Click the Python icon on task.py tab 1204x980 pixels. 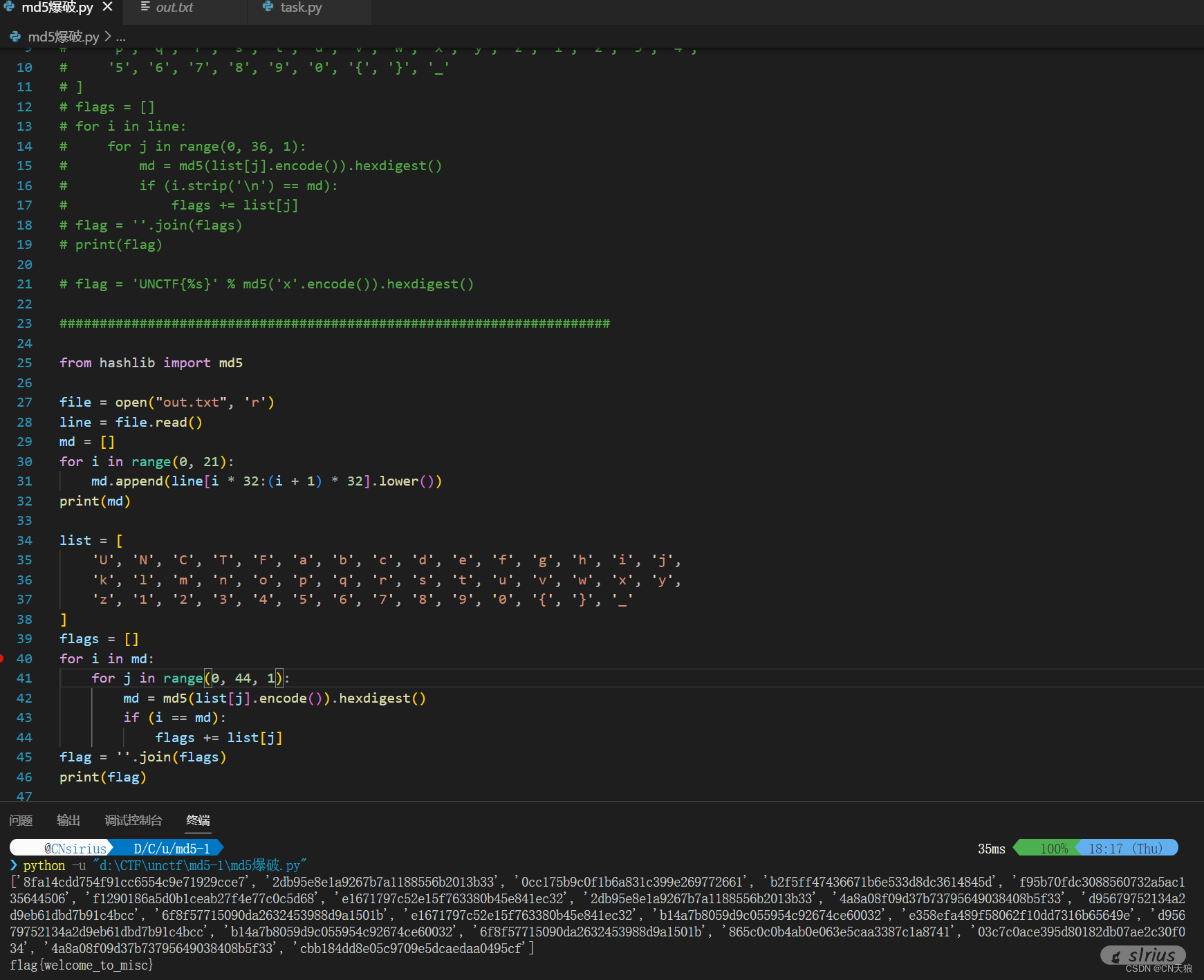pyautogui.click(x=268, y=7)
